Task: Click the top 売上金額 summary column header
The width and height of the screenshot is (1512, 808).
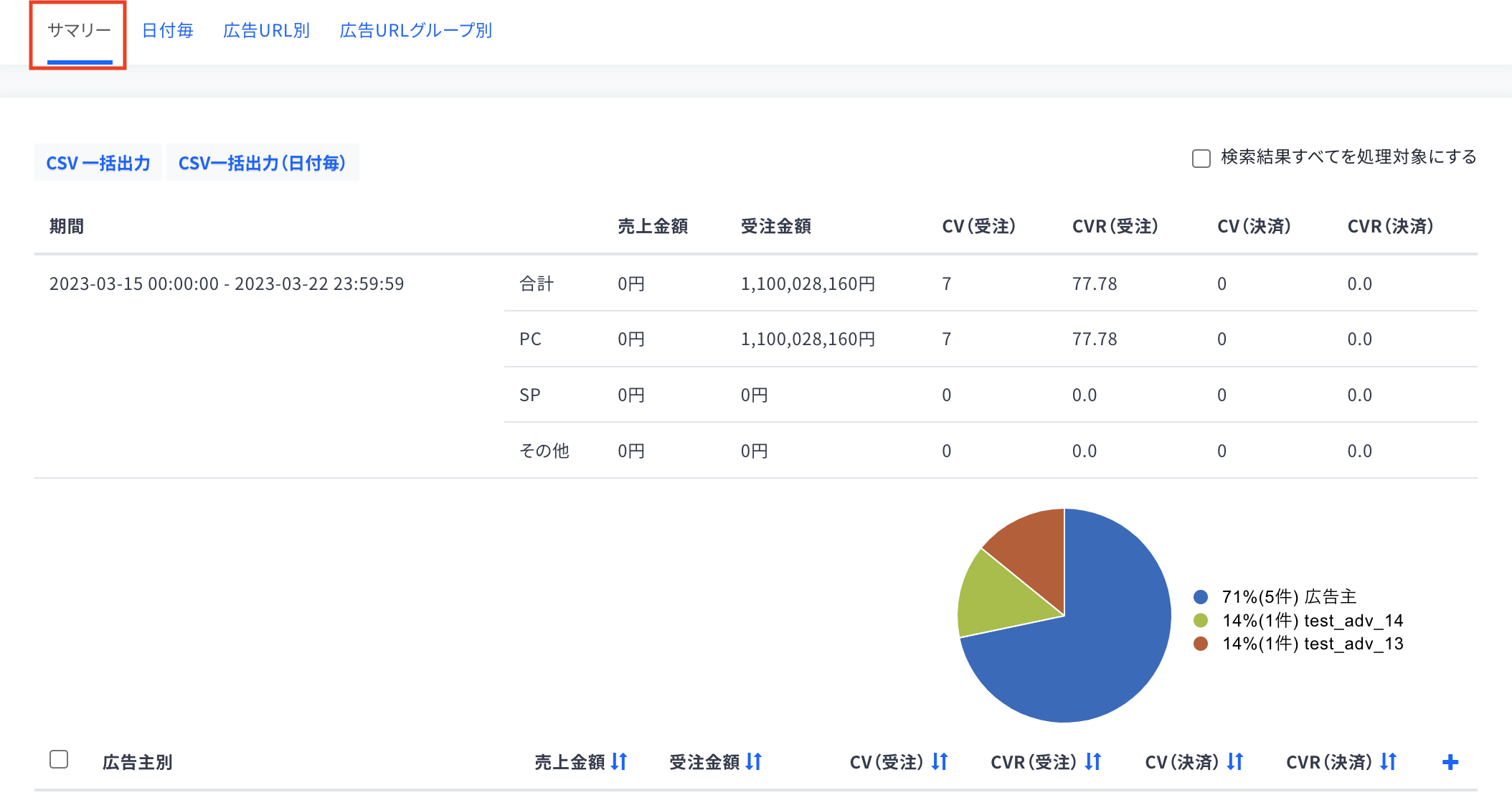Action: point(653,226)
